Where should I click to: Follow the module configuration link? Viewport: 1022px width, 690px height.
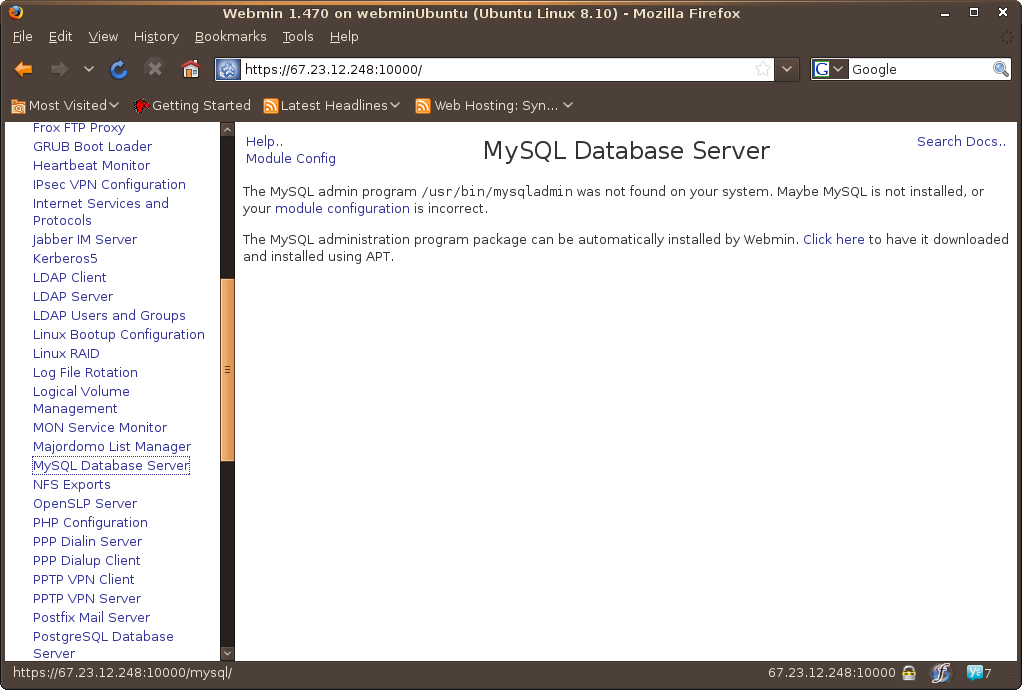342,208
